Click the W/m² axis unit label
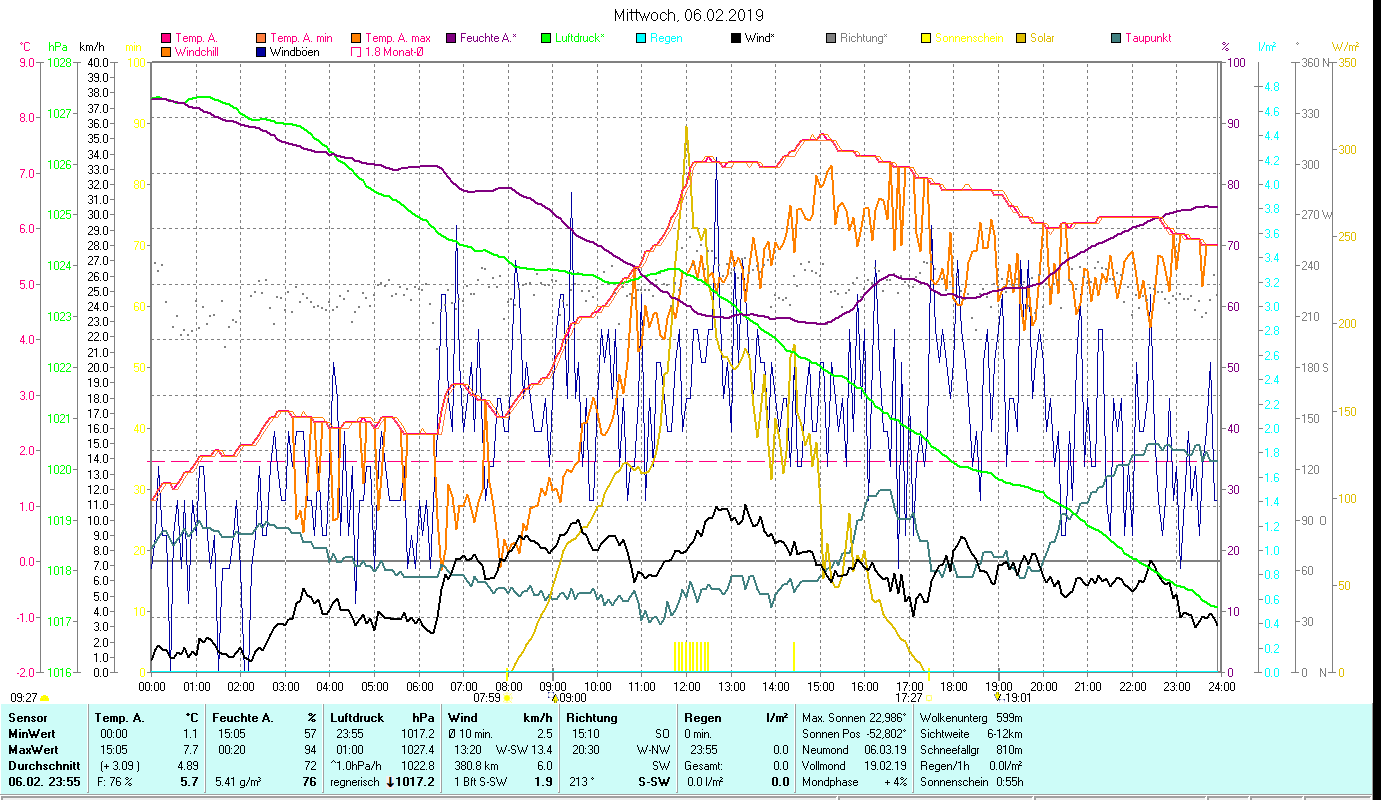This screenshot has height=800, width=1381. pyautogui.click(x=1346, y=46)
